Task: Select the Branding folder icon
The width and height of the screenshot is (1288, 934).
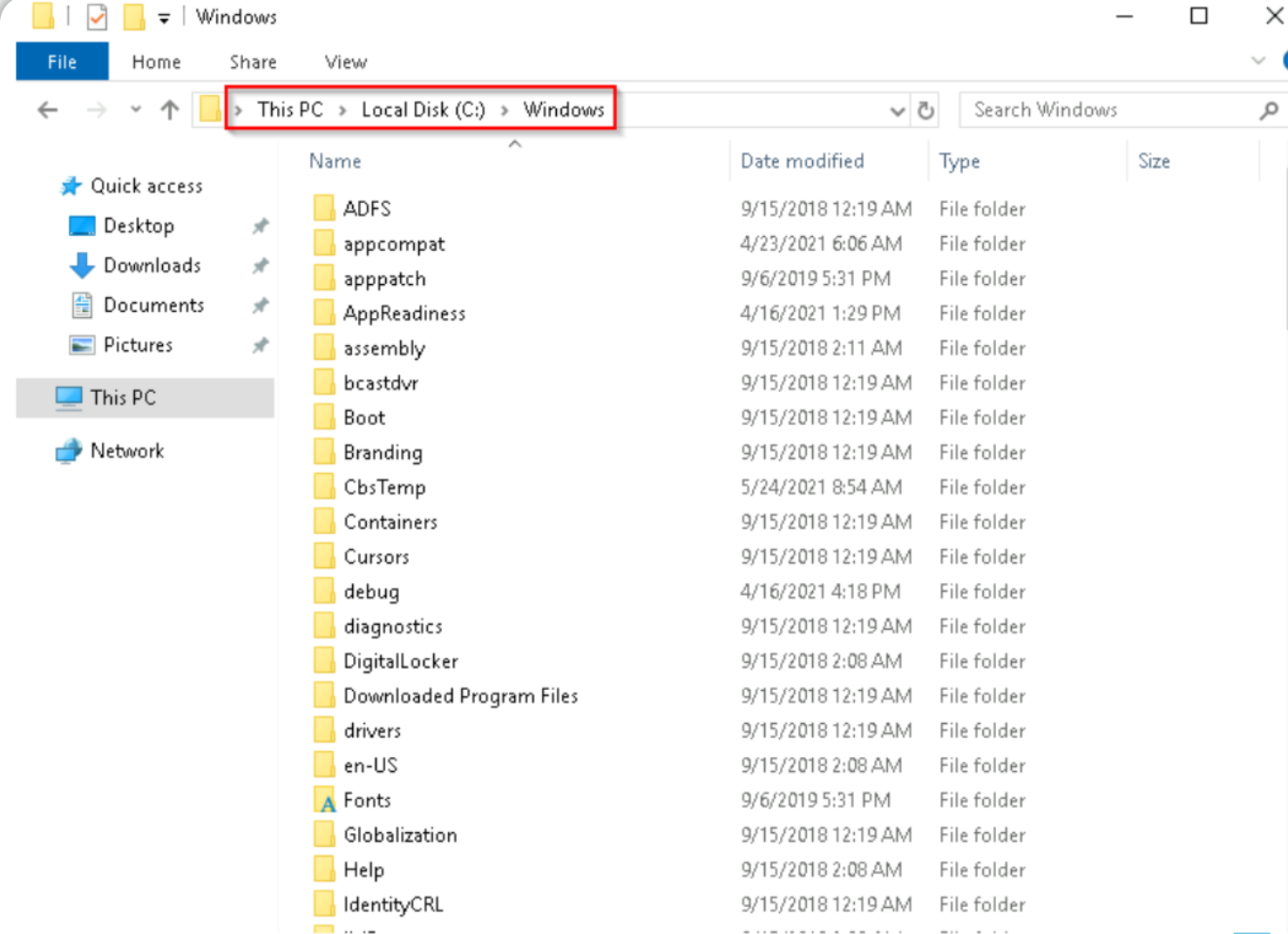Action: tap(324, 452)
